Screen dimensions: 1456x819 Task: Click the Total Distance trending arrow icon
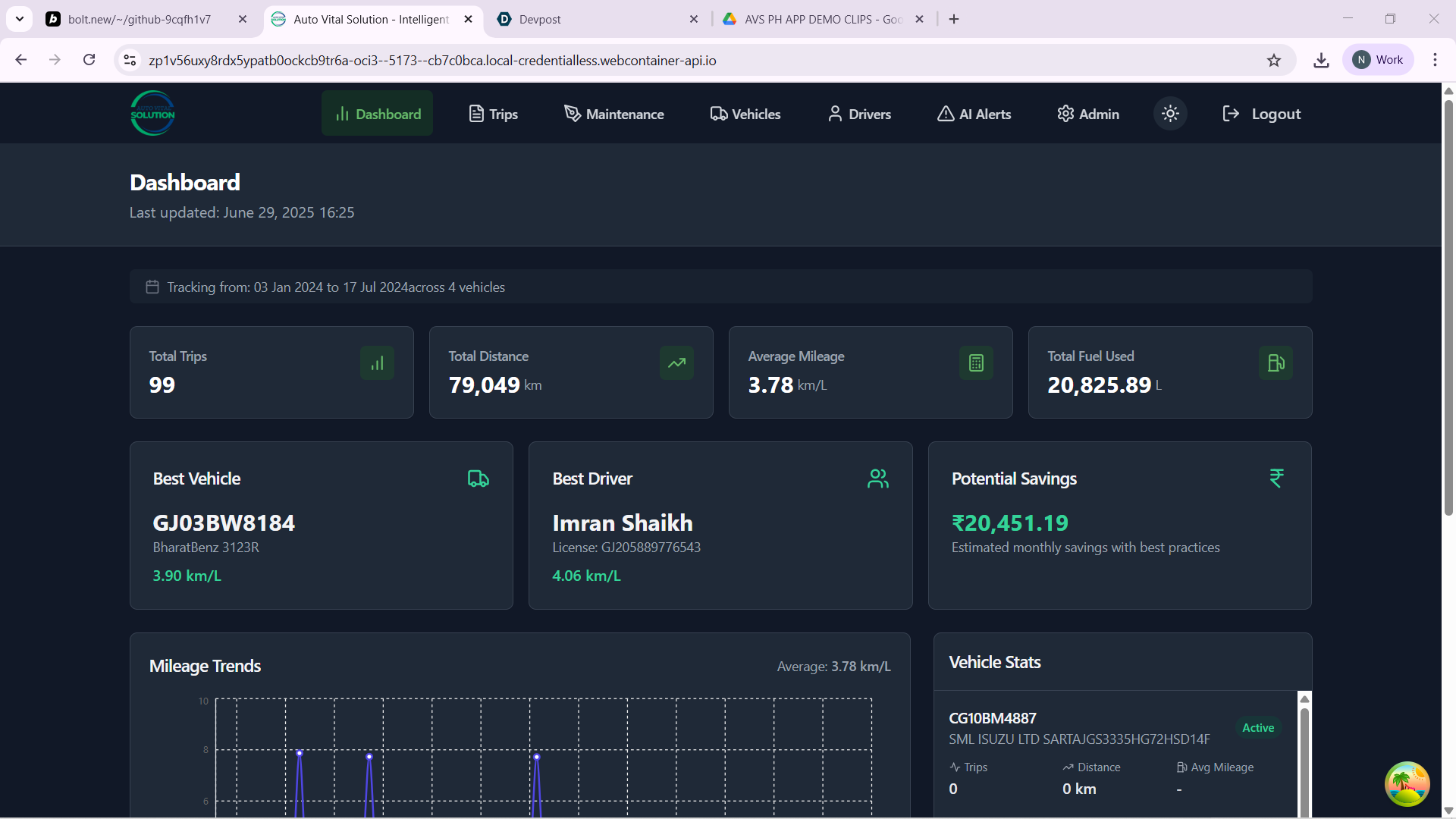tap(676, 363)
